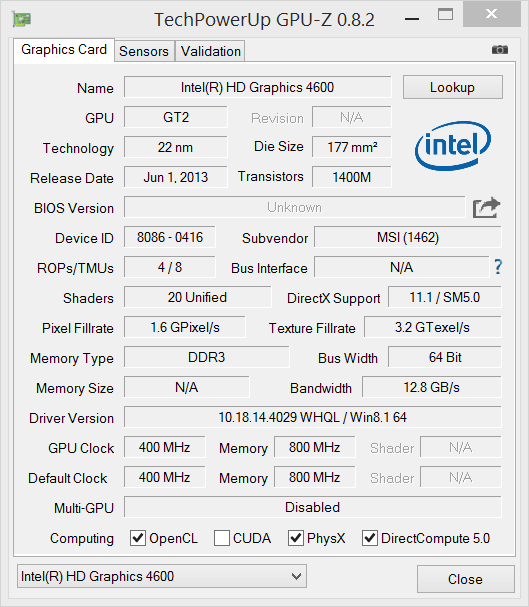This screenshot has width=529, height=607.
Task: Click the Intel logo image
Action: click(x=453, y=146)
